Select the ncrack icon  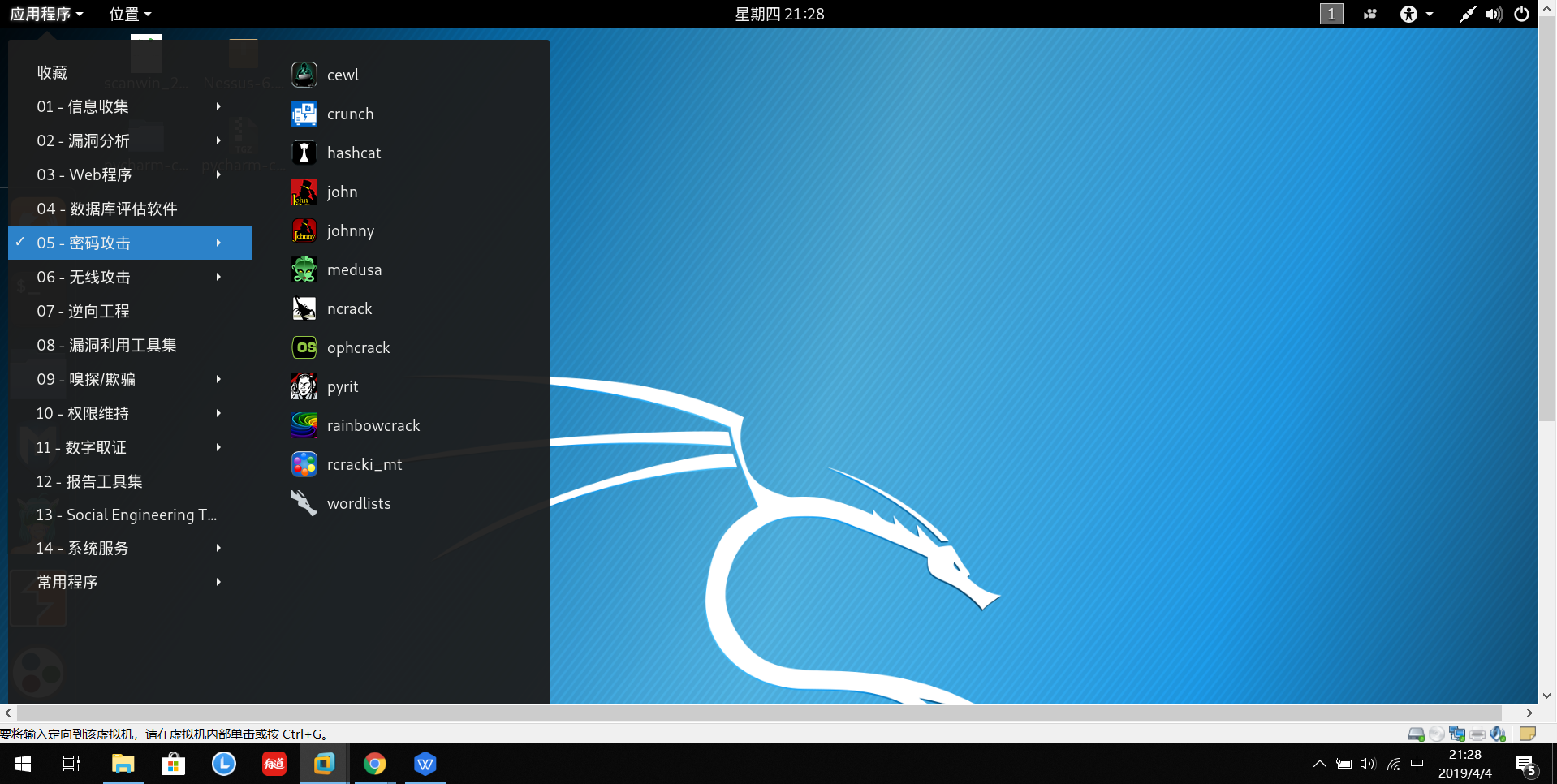304,308
